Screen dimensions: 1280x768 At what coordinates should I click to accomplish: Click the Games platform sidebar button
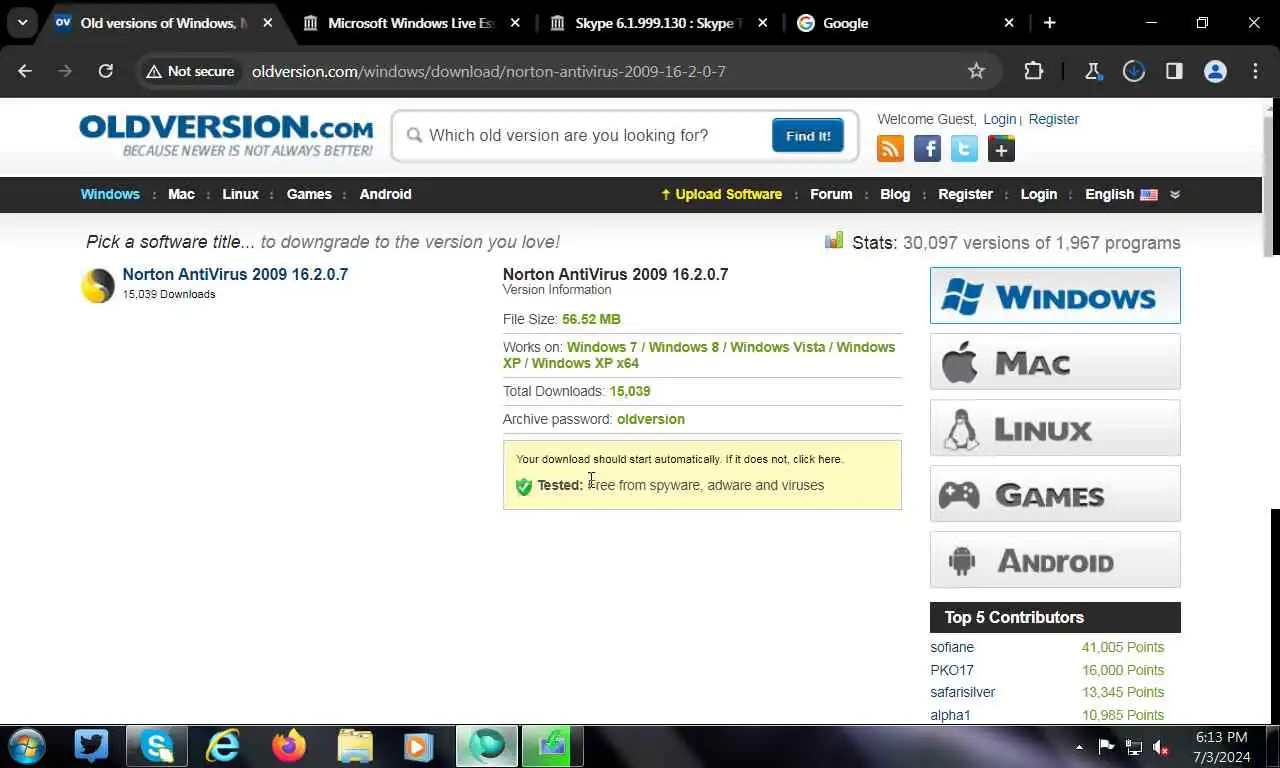pos(1055,493)
